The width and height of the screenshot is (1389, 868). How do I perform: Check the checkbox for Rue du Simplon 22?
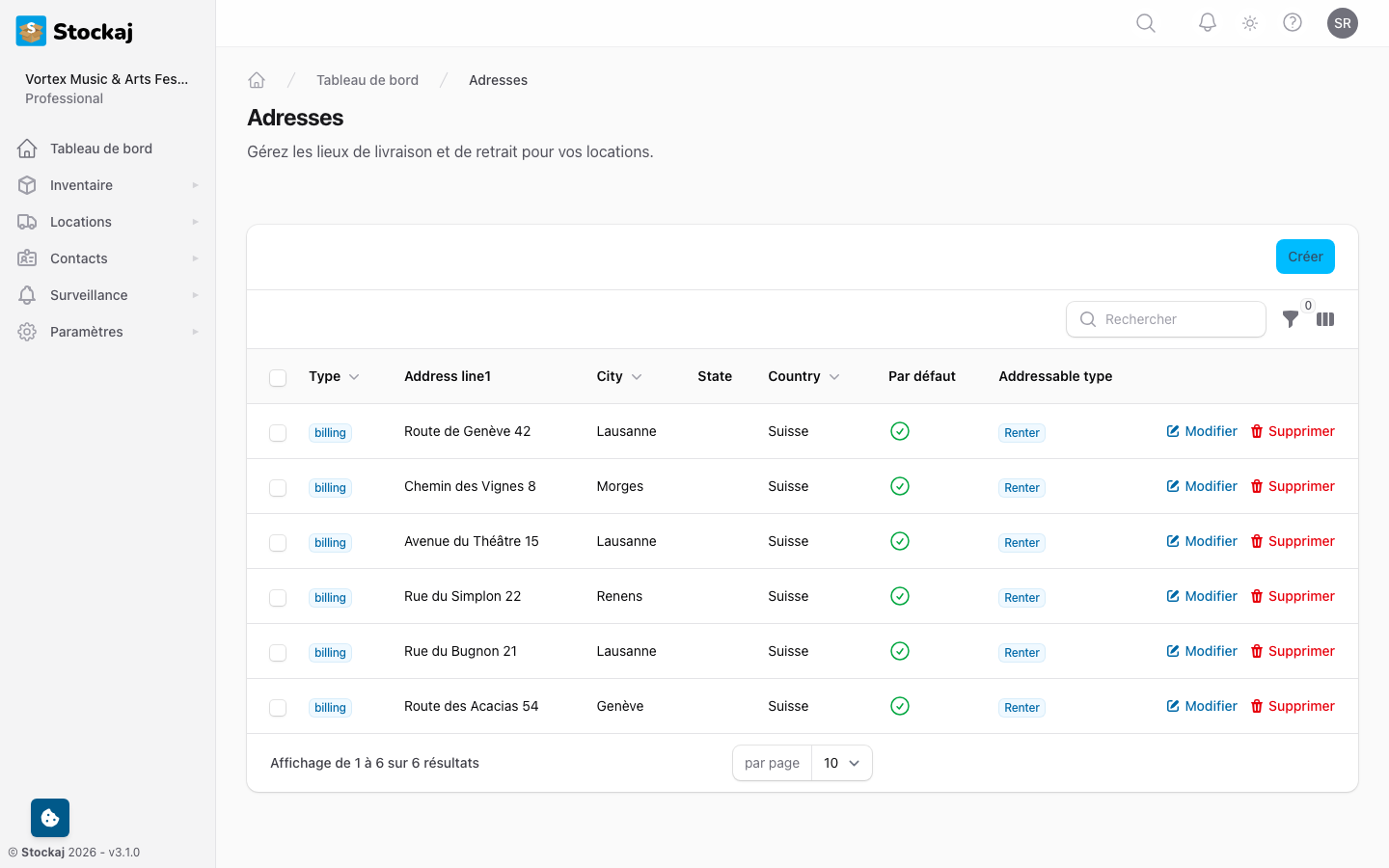coord(278,597)
